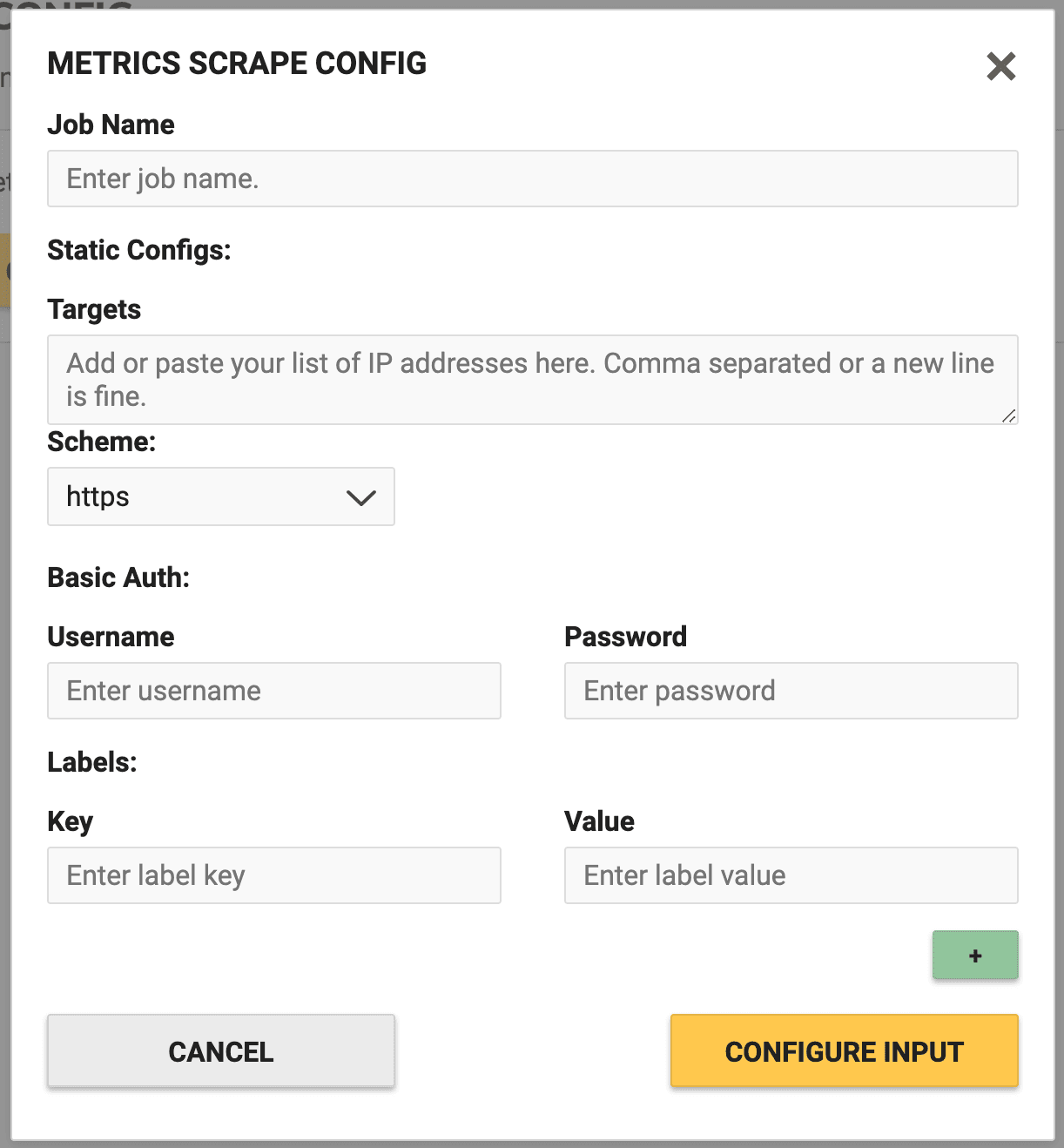The width and height of the screenshot is (1064, 1148).
Task: Click the X to dismiss the dialog
Action: tap(1001, 66)
